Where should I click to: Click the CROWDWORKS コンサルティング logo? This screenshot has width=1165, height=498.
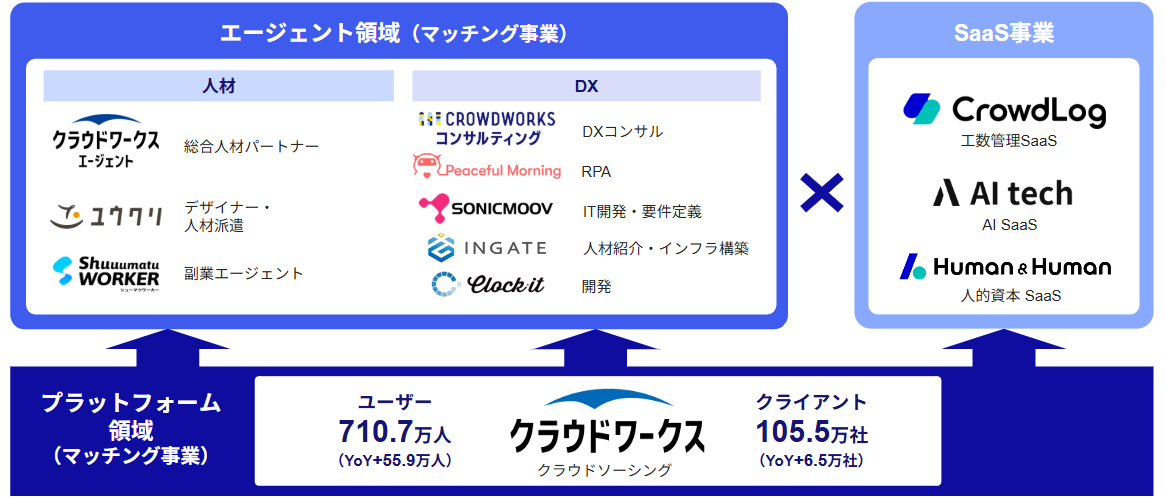click(487, 128)
